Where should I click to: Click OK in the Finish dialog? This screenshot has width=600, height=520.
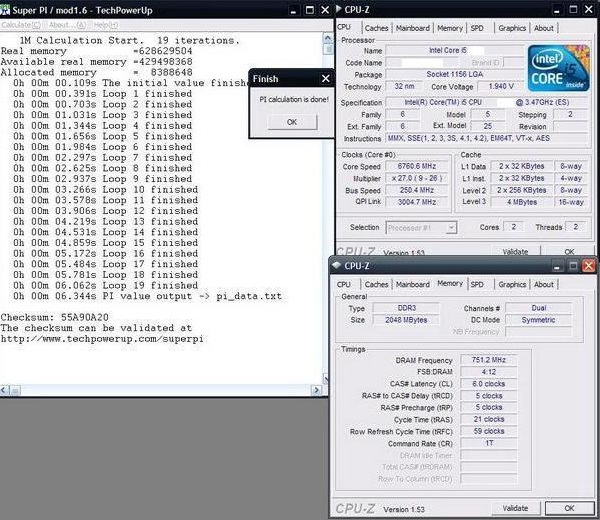coord(292,122)
